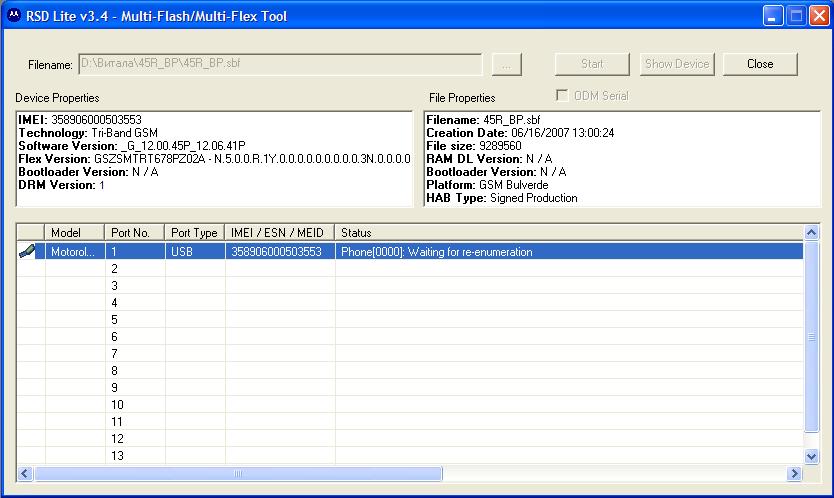This screenshot has width=834, height=498.
Task: Click the Software Version line in Device Properties
Action: pos(132,146)
